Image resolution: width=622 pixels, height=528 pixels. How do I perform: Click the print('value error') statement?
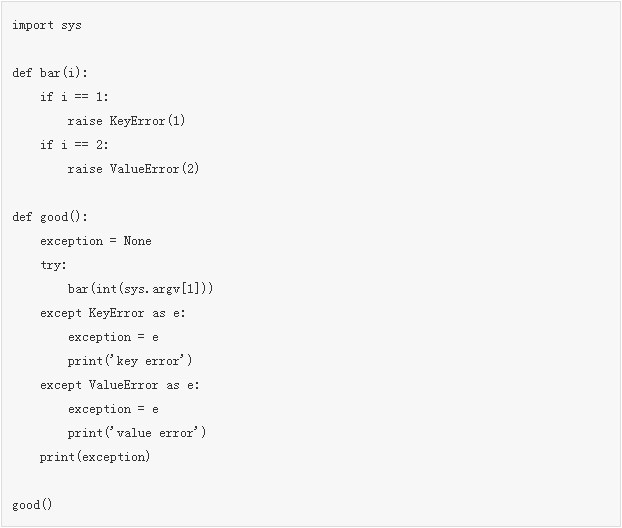[x=137, y=433]
